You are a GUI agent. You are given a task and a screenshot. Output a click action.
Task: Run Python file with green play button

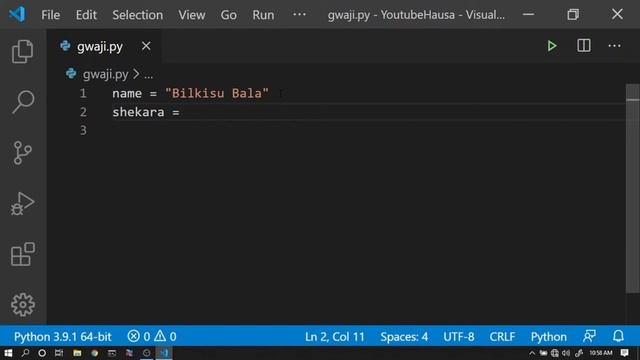click(552, 46)
